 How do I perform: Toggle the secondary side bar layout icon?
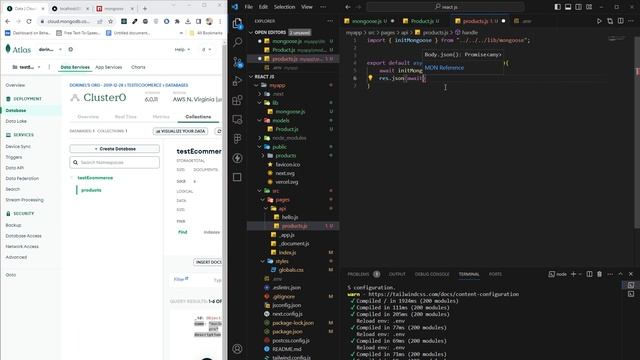point(578,7)
